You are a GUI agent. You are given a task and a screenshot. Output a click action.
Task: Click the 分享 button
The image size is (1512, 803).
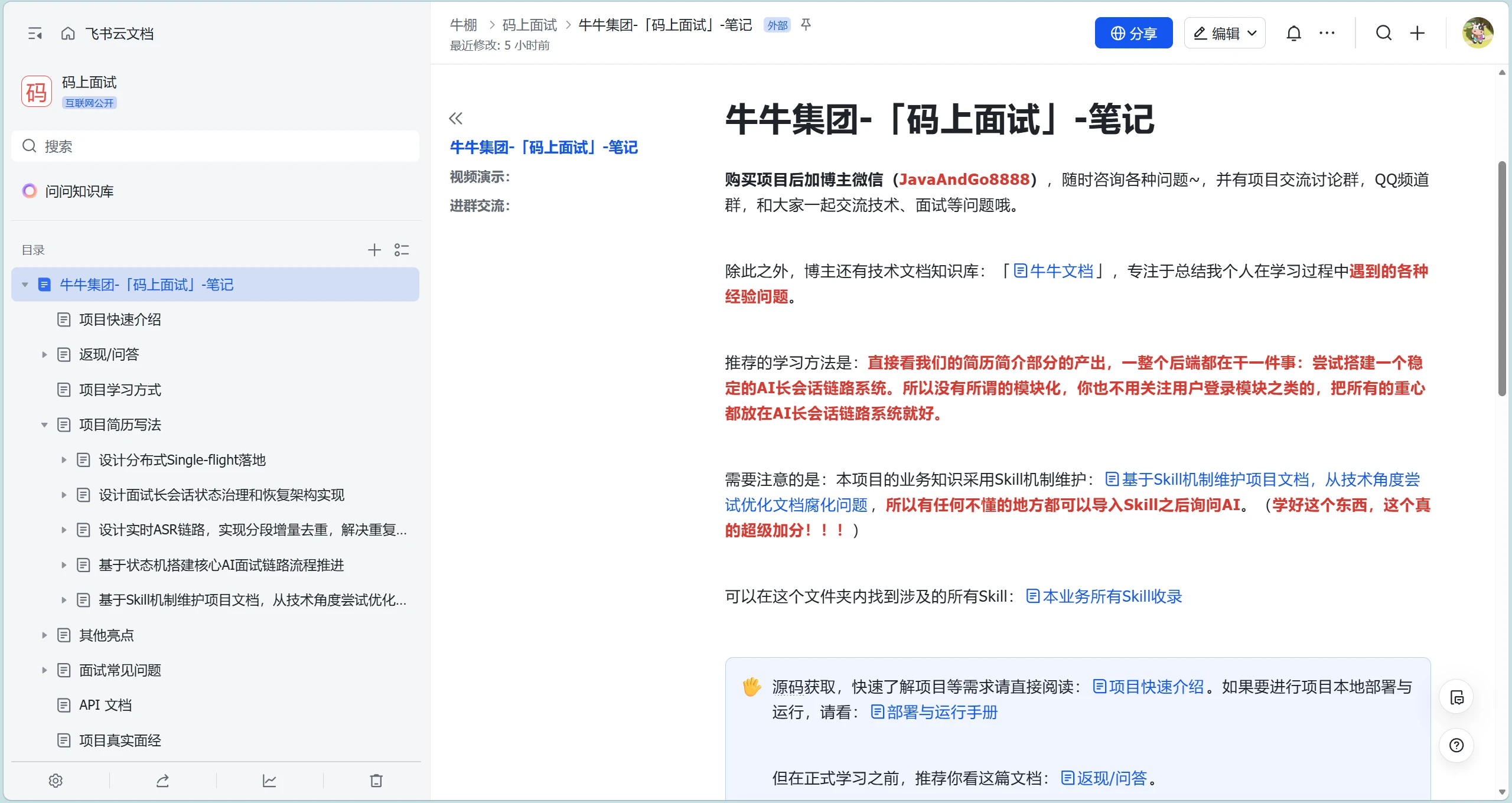coord(1133,33)
